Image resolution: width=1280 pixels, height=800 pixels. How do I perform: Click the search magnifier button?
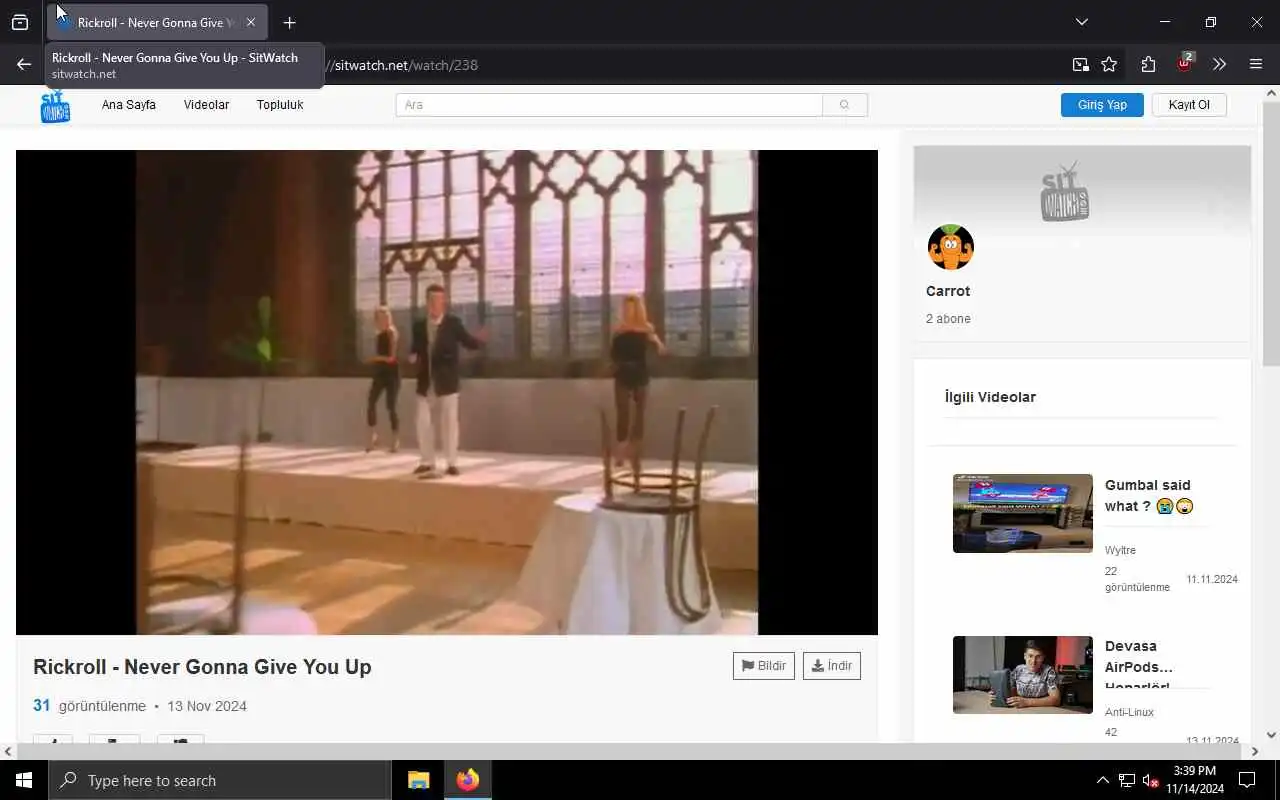tap(845, 105)
